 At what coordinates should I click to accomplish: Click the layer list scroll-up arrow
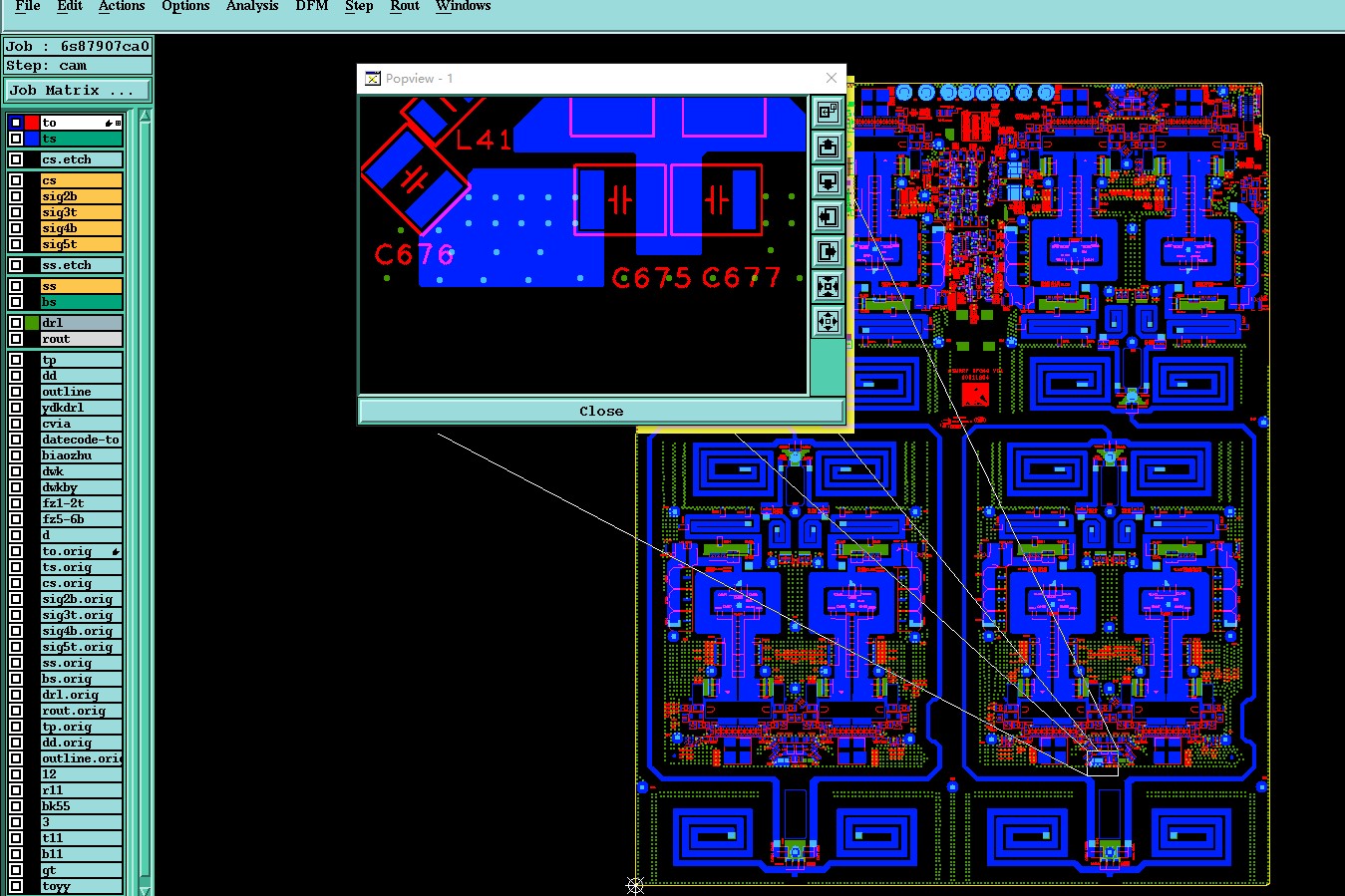click(x=145, y=117)
